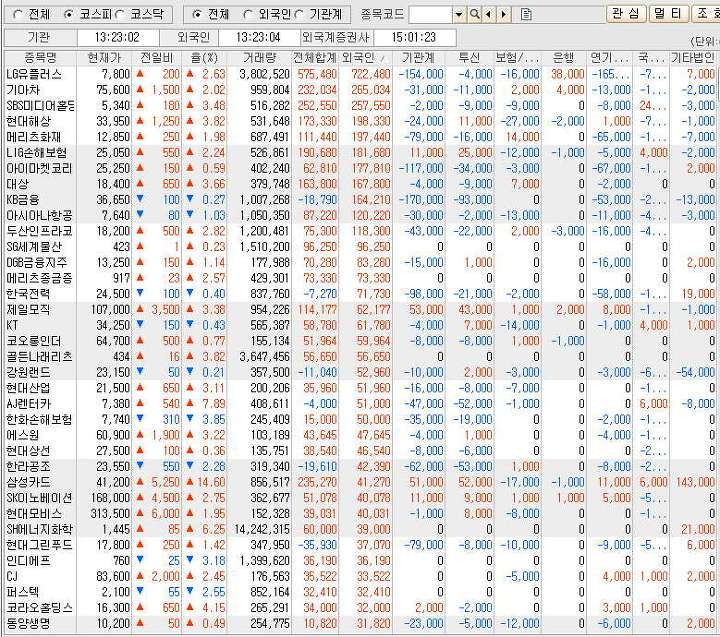
Task: Sort by the 기관계 column header
Action: tap(418, 58)
